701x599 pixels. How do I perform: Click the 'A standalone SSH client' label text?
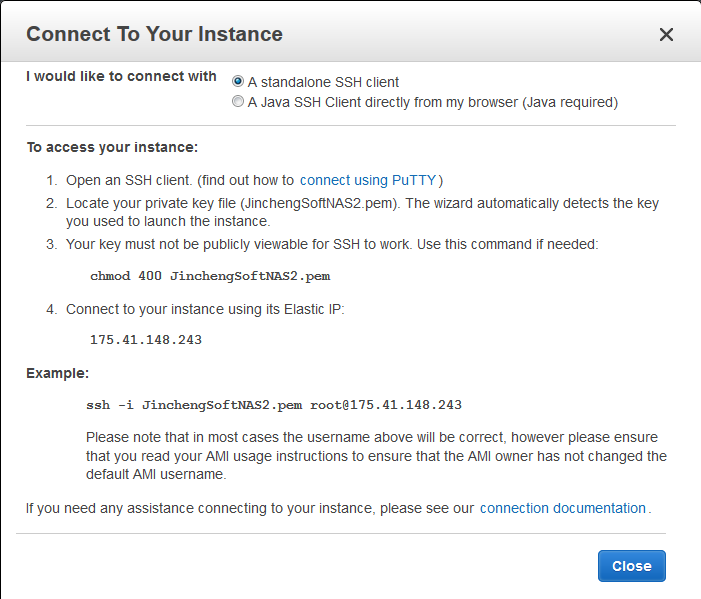(x=323, y=82)
